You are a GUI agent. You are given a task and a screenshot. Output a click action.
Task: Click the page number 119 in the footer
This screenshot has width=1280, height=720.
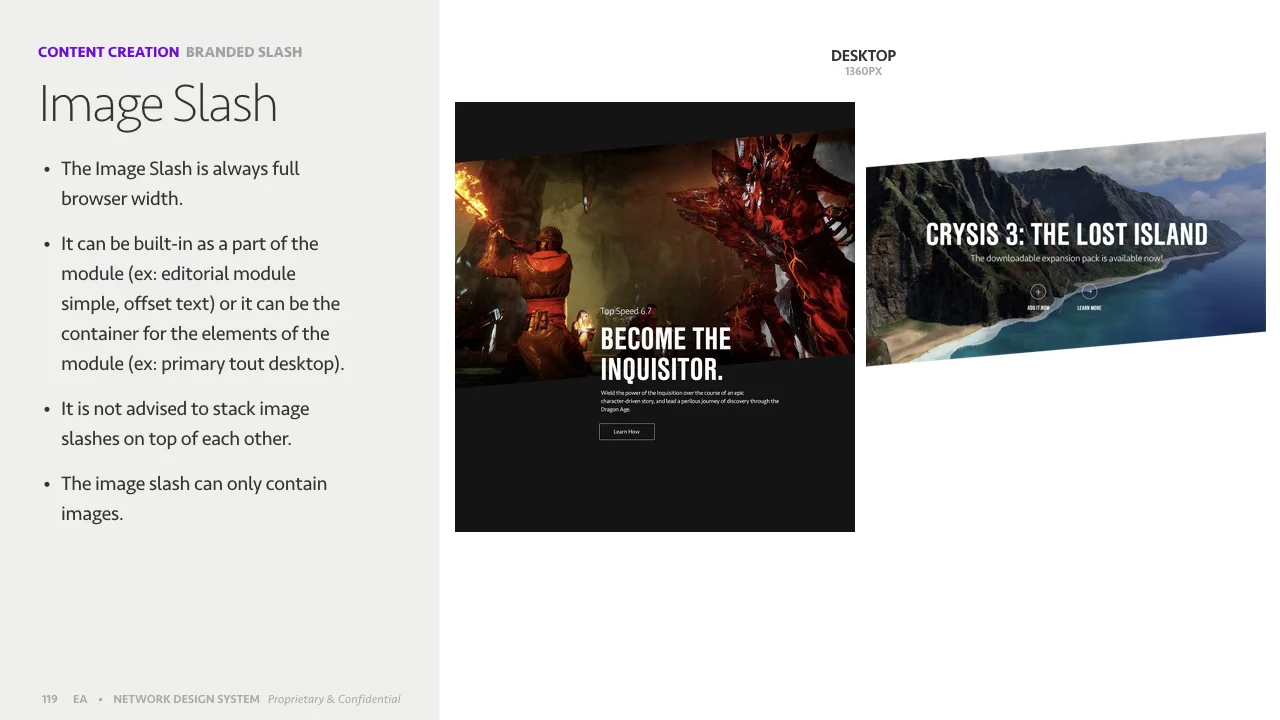coord(50,699)
